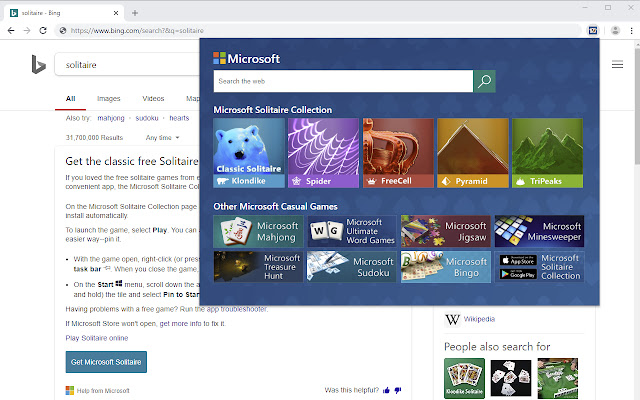
Task: Reload the page with refresh button
Action: (43, 31)
